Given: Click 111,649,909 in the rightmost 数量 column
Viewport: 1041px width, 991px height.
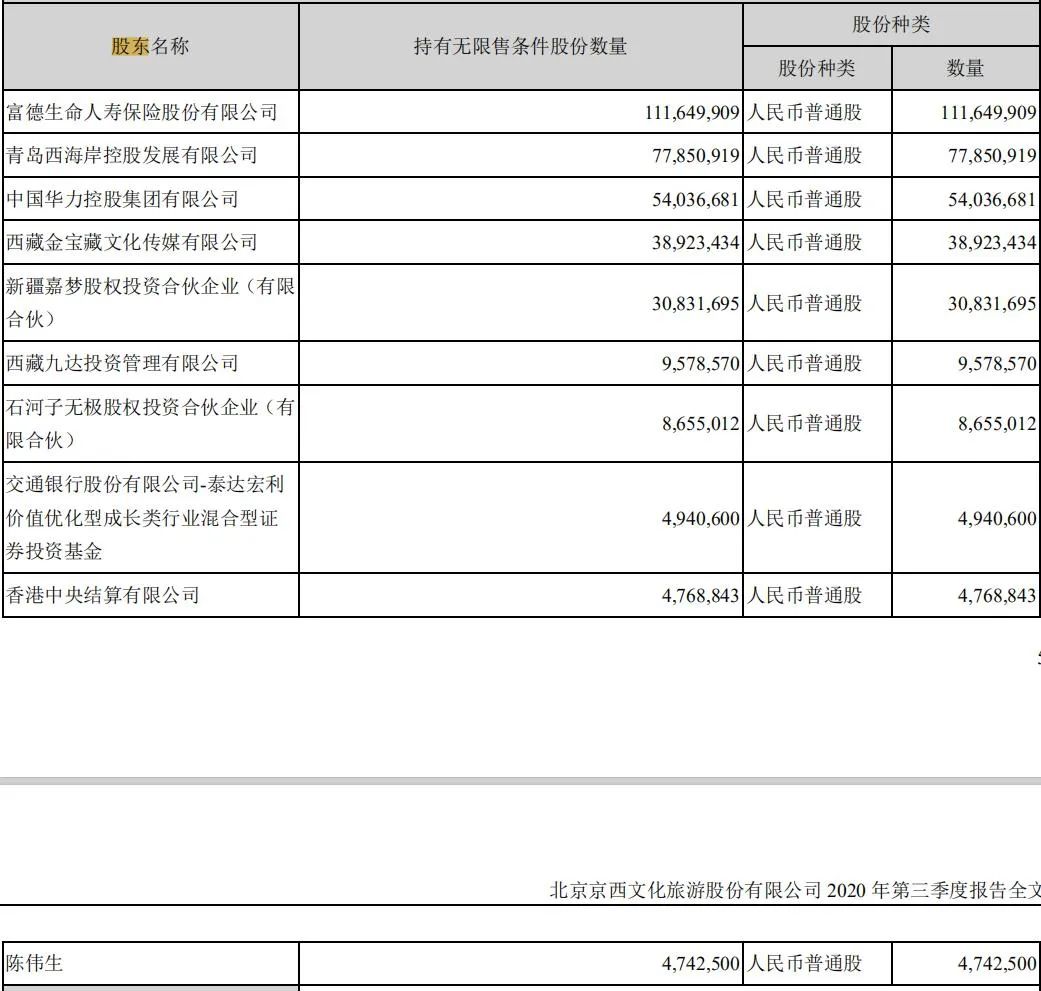Looking at the screenshot, I should point(989,113).
